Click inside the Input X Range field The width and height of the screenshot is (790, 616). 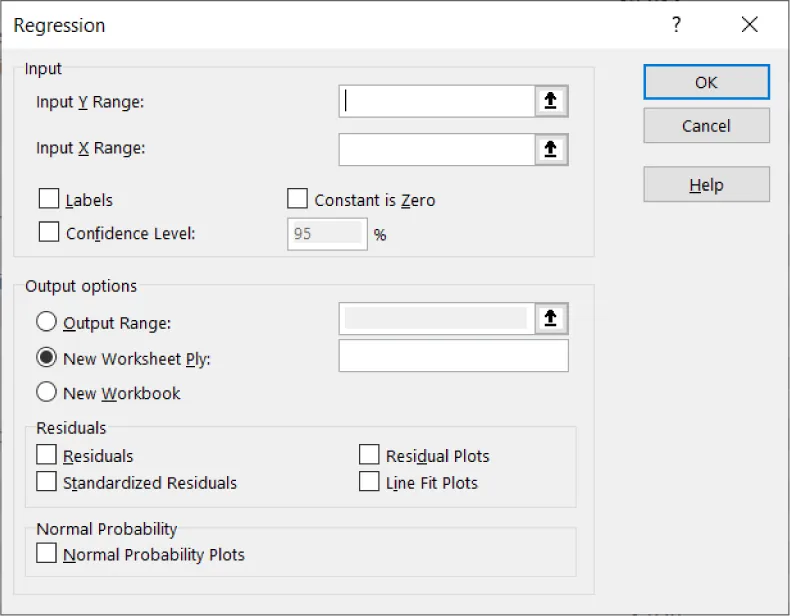(x=436, y=149)
